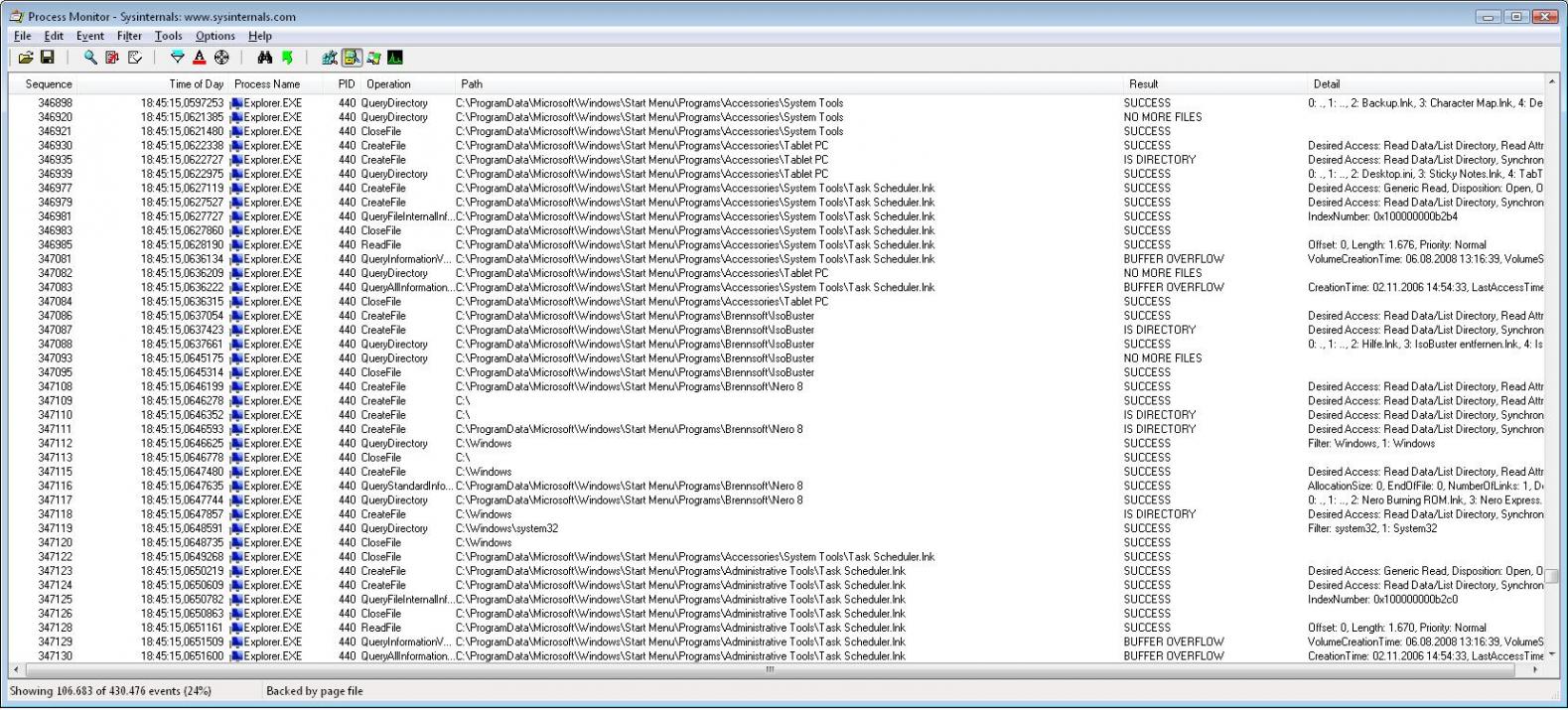The height and width of the screenshot is (710, 1568).
Task: Click the PID column header
Action: [x=343, y=84]
